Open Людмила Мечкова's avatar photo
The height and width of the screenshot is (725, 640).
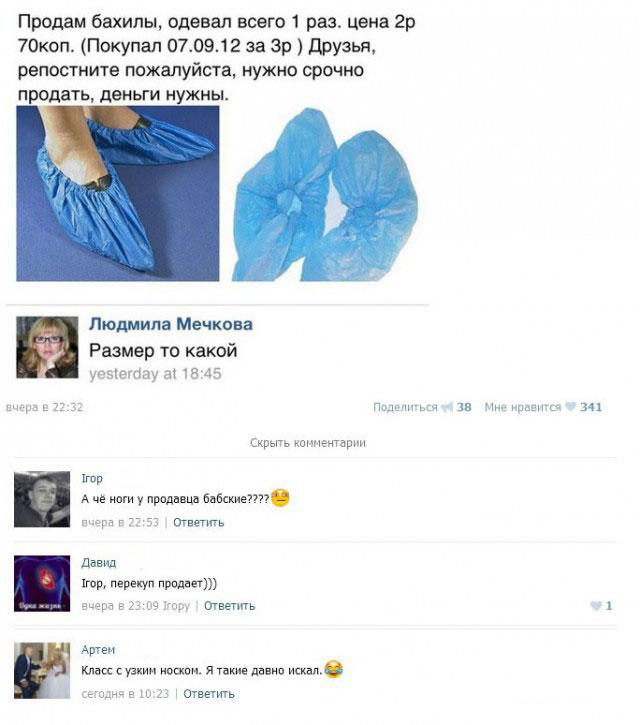47,347
